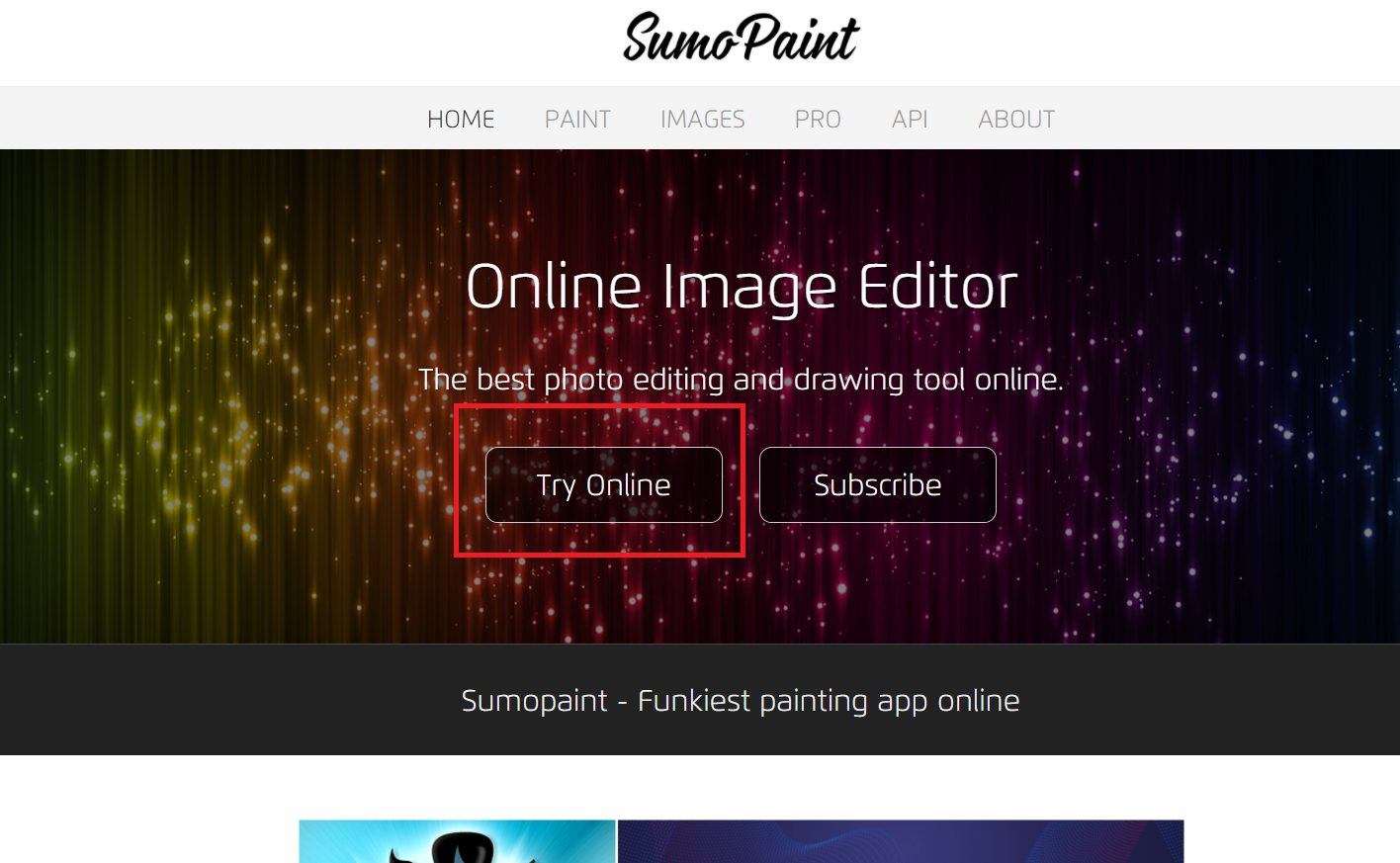
Task: Open the HOME navigation item
Action: 461,120
